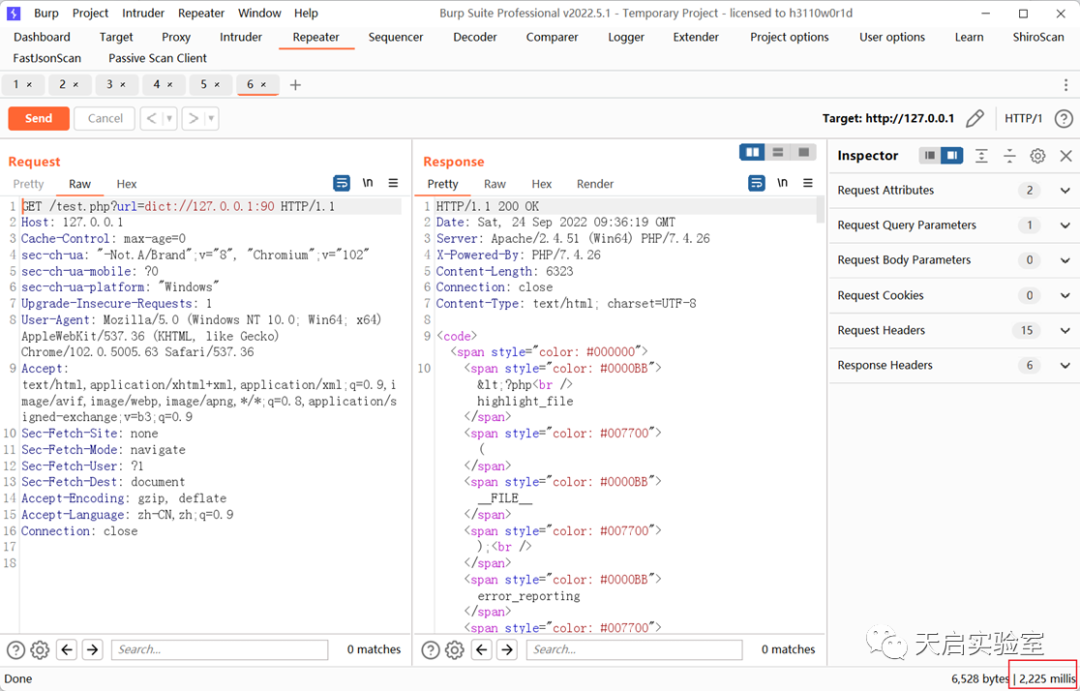Click the Cancel button
The height and width of the screenshot is (691, 1080).
coord(105,118)
